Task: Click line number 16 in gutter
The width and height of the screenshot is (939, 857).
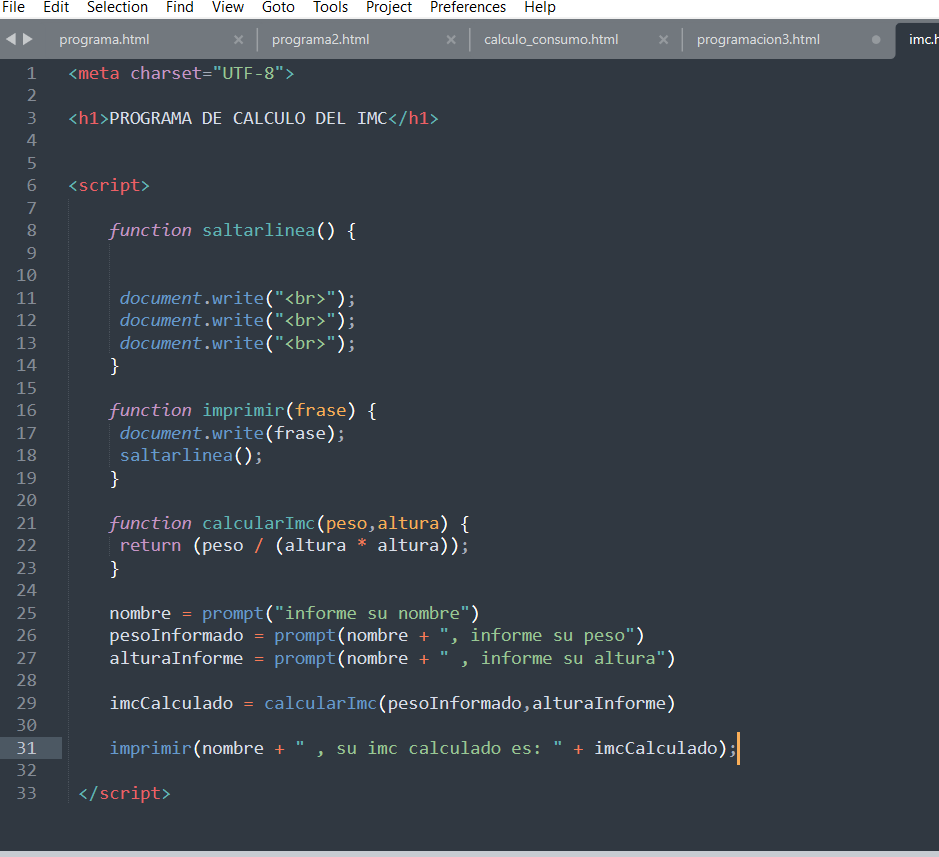Action: point(26,410)
